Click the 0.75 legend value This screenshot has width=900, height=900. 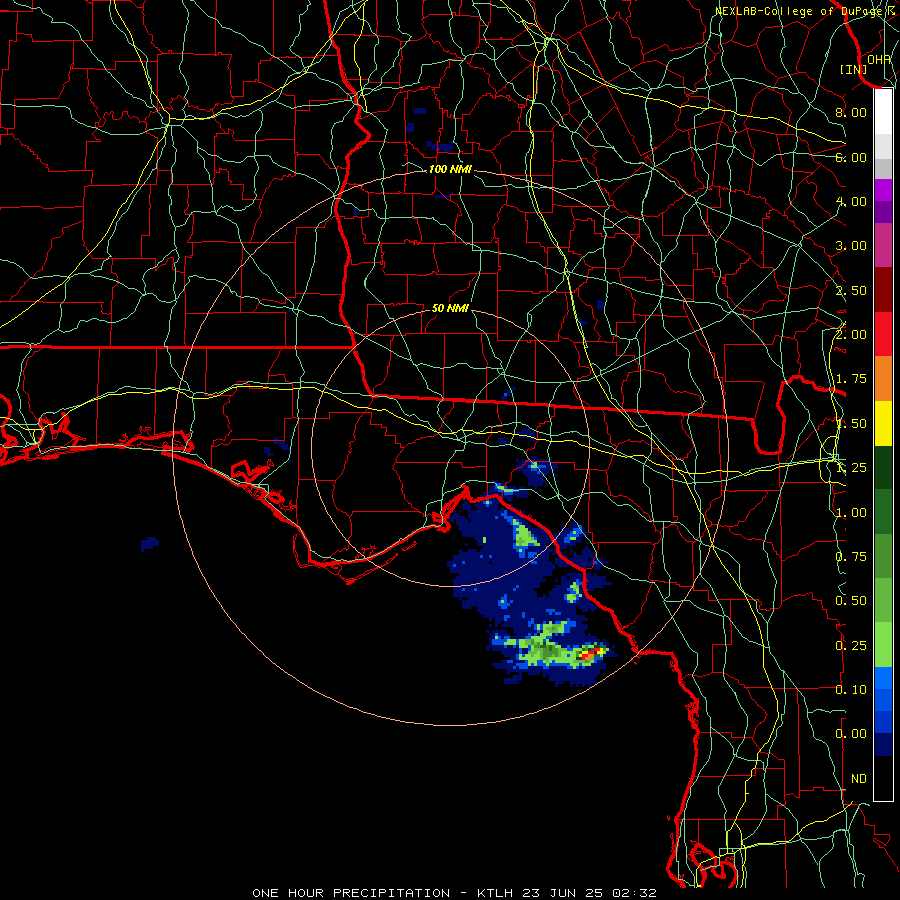[851, 557]
